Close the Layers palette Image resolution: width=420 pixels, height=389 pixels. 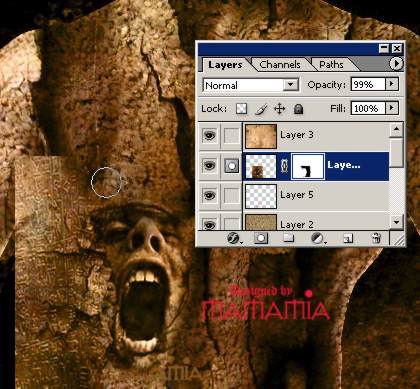point(397,49)
